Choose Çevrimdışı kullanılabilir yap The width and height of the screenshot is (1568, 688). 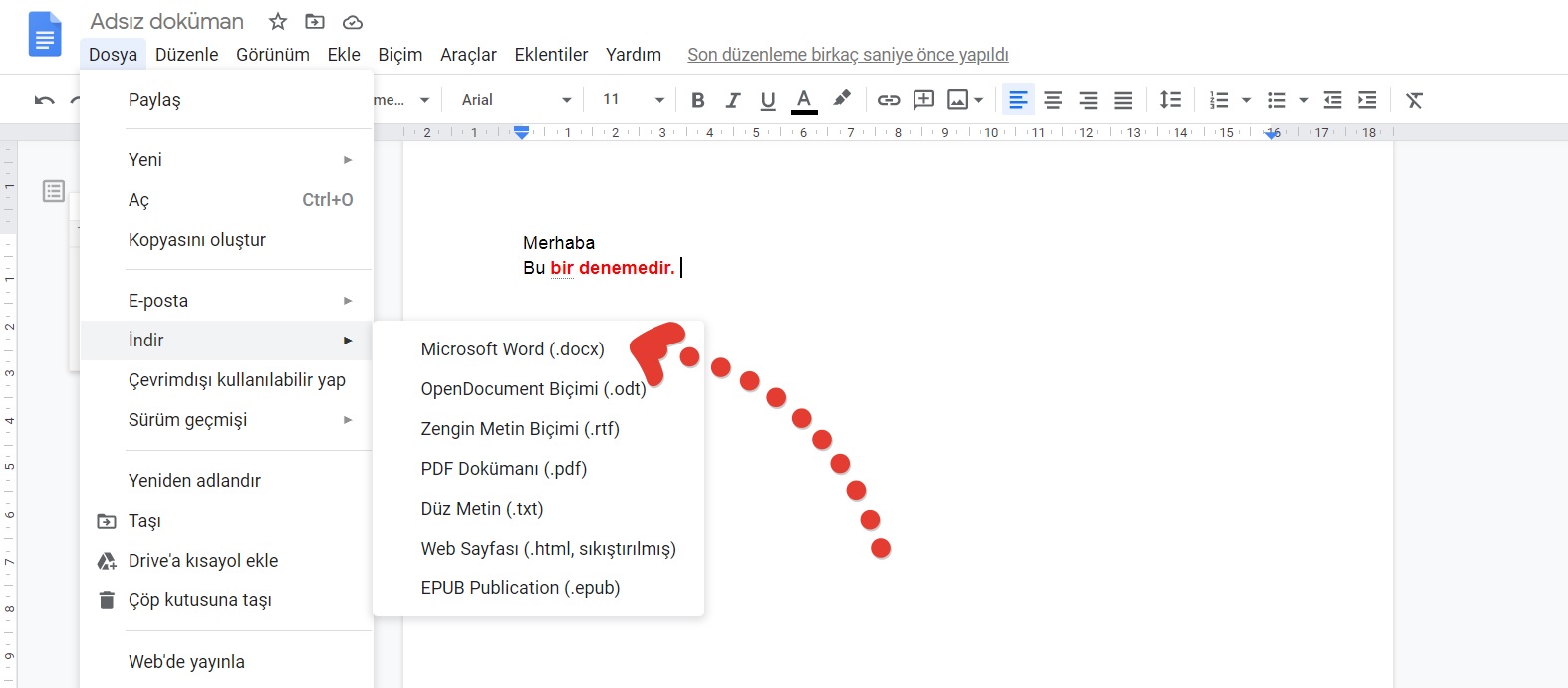pos(226,380)
